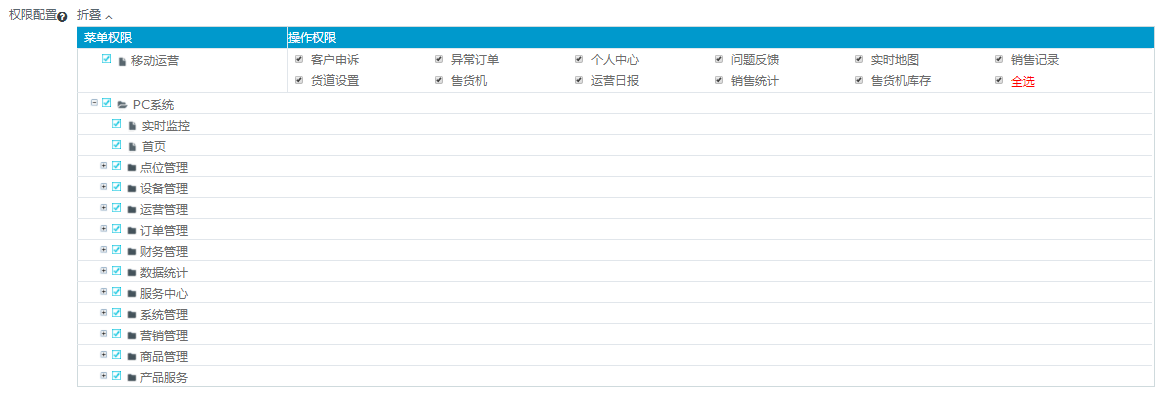Select the 首页 tree label
Screen dimensions: 1166x398
click(154, 147)
